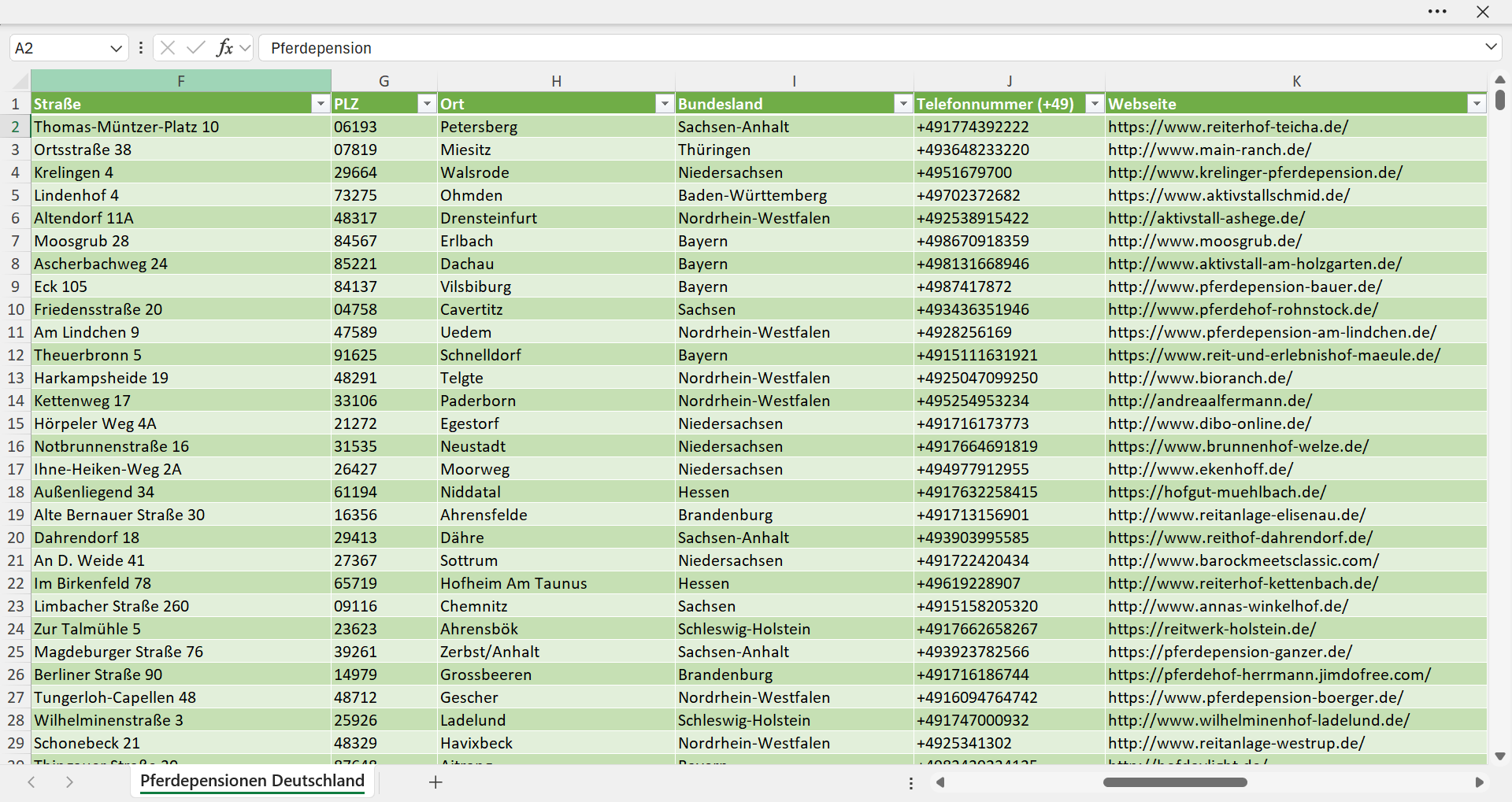Click the select-all corner triangle
This screenshot has width=1512, height=802.
coord(20,80)
